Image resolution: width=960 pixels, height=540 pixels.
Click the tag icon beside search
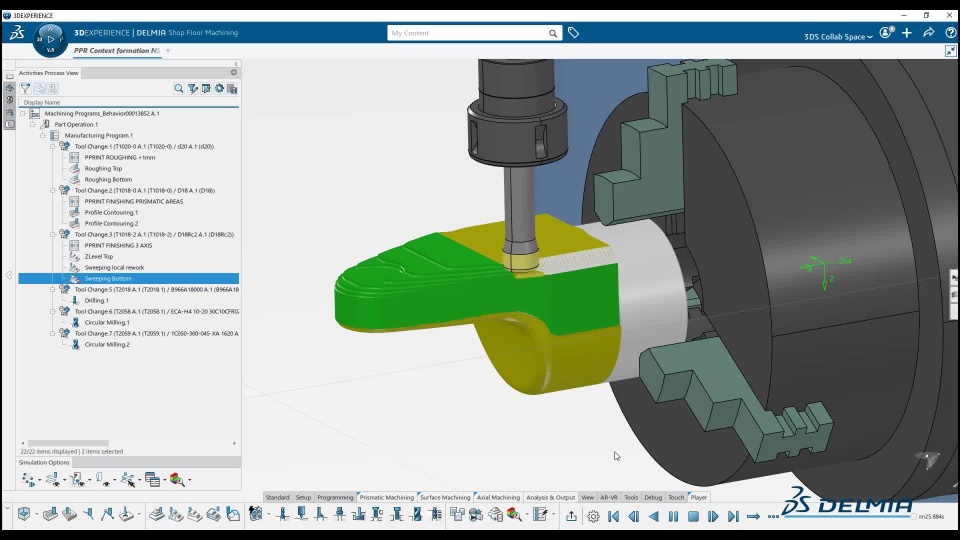tap(573, 33)
